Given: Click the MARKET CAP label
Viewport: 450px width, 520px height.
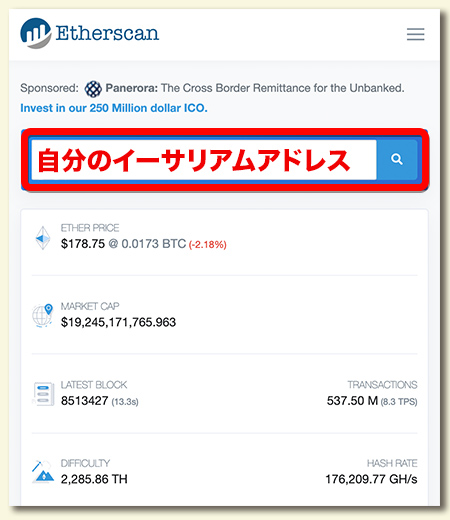Looking at the screenshot, I should pos(90,306).
